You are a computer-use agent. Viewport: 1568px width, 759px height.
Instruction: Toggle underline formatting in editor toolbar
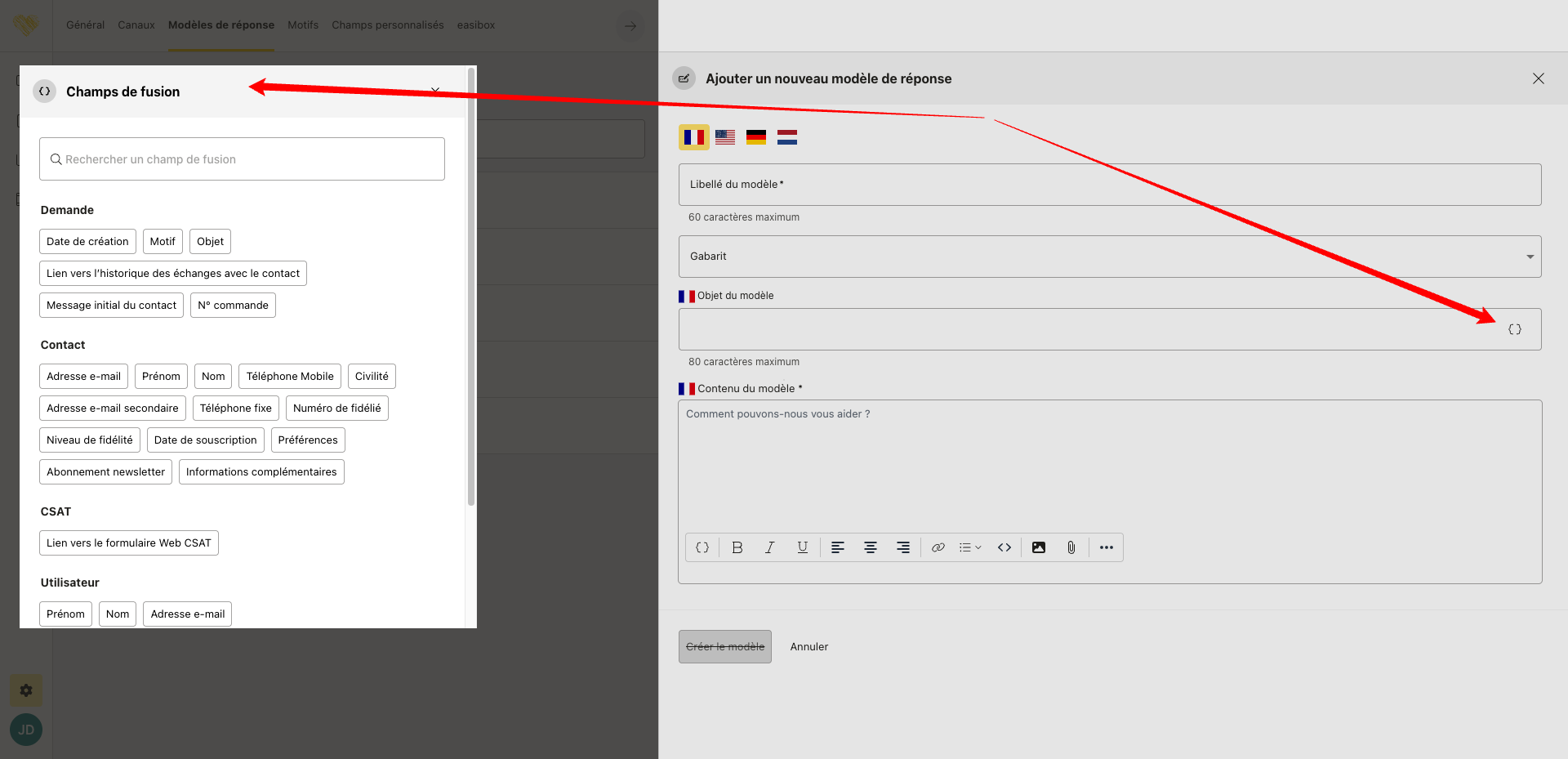802,547
